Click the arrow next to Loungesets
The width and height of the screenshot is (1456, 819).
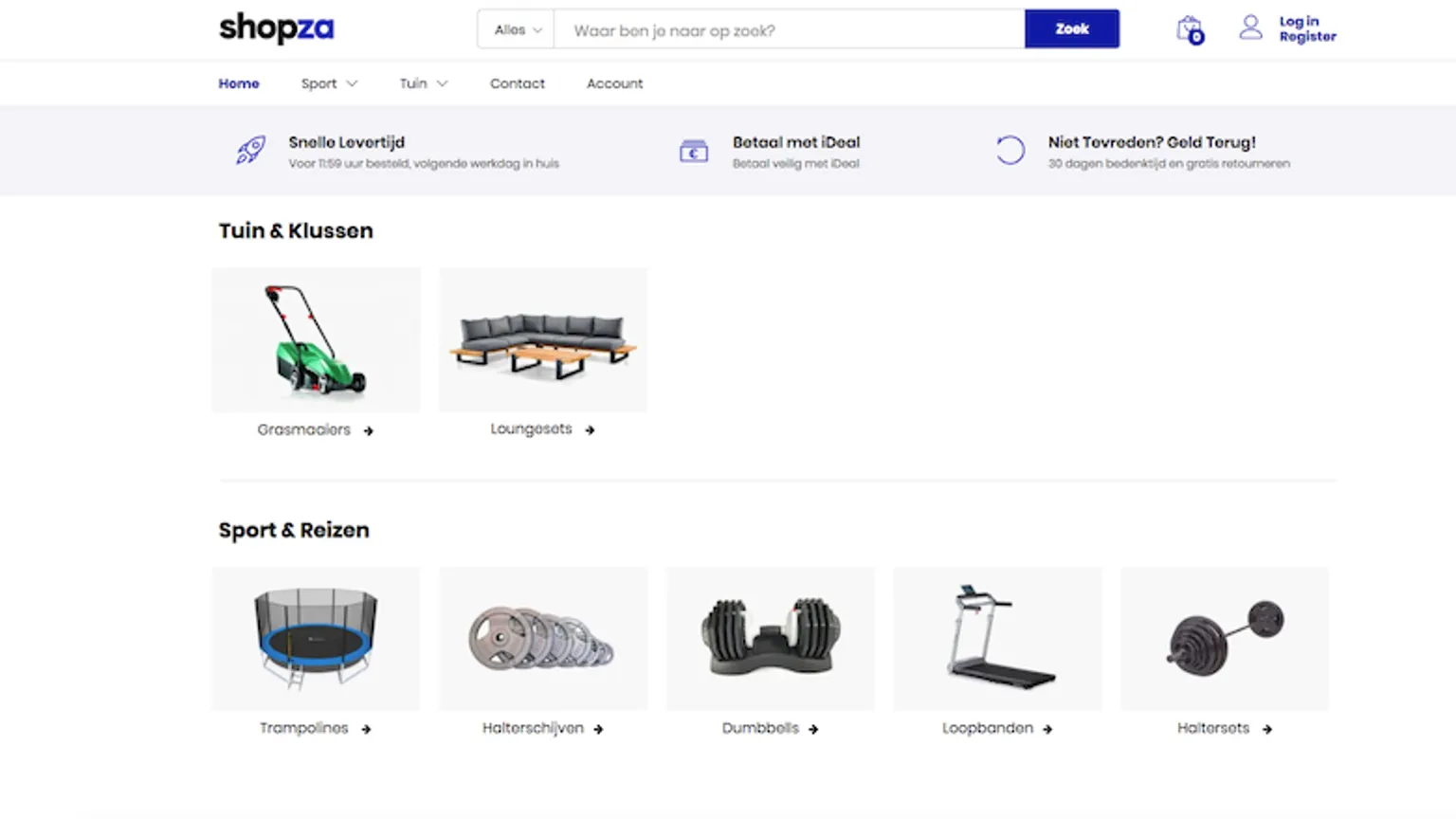(590, 430)
